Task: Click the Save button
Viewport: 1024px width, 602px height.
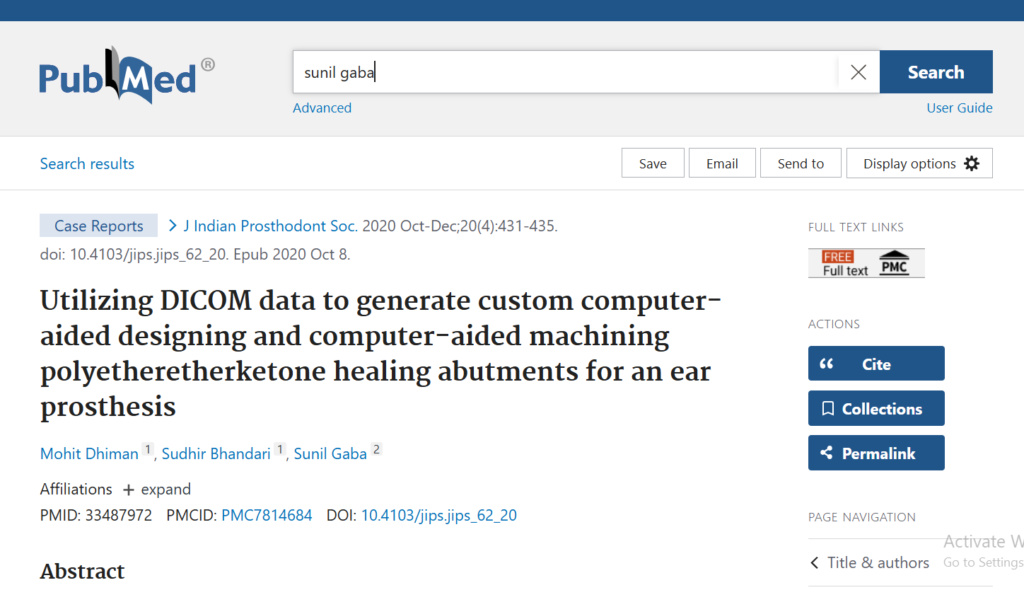Action: pyautogui.click(x=652, y=164)
